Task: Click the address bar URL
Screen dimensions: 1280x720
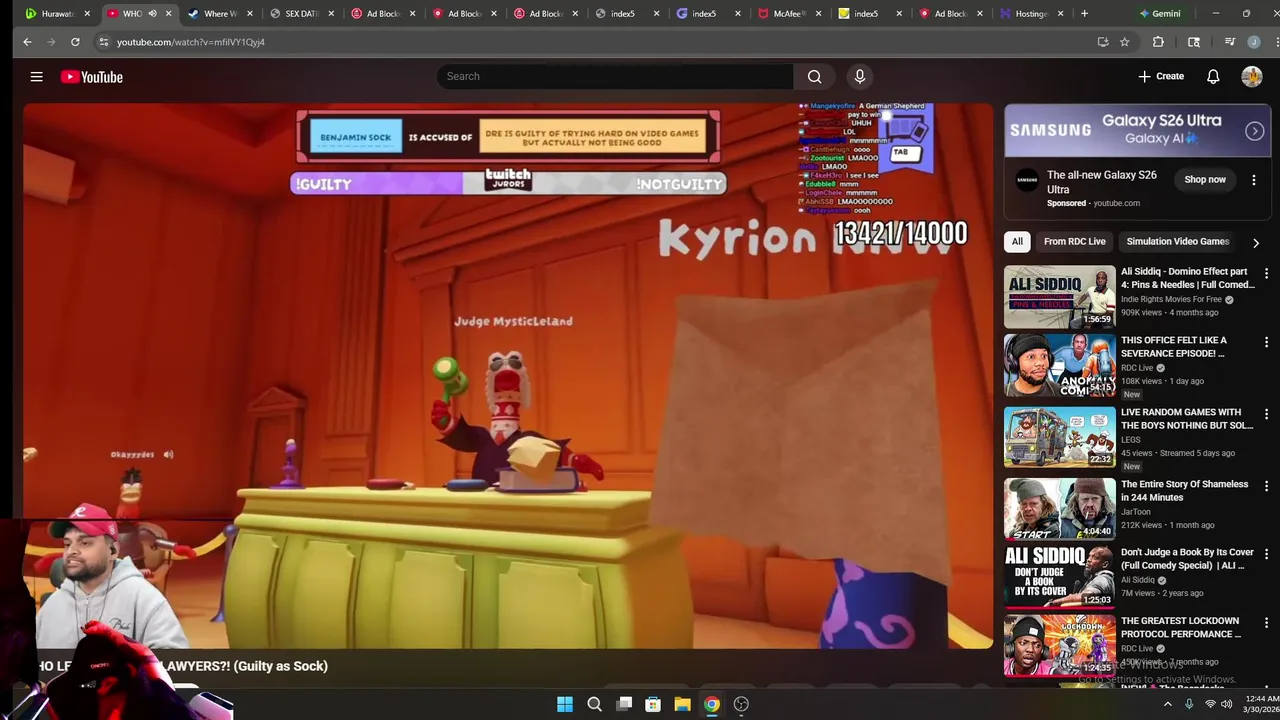Action: point(191,42)
